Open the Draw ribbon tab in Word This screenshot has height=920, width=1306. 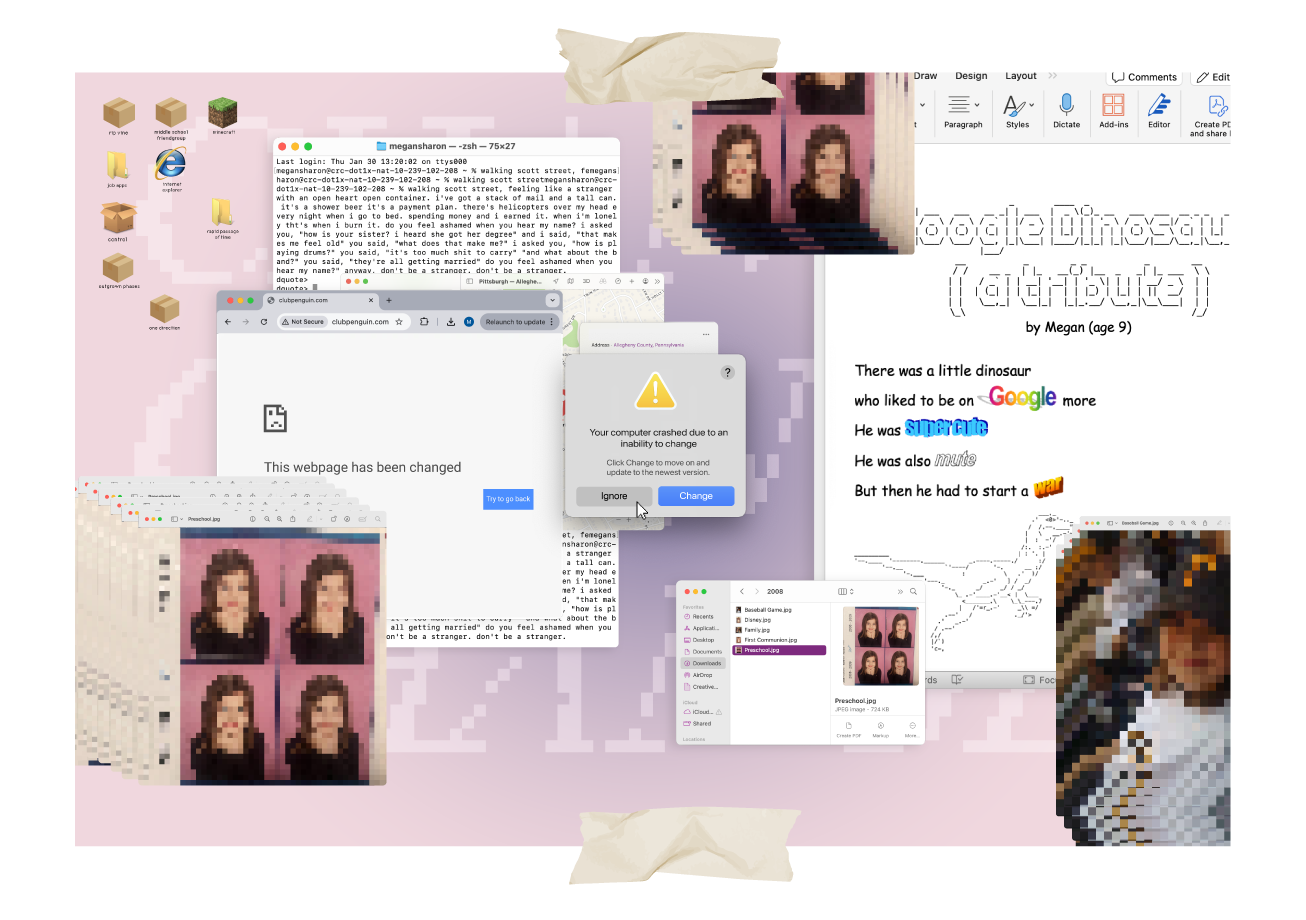[x=925, y=76]
